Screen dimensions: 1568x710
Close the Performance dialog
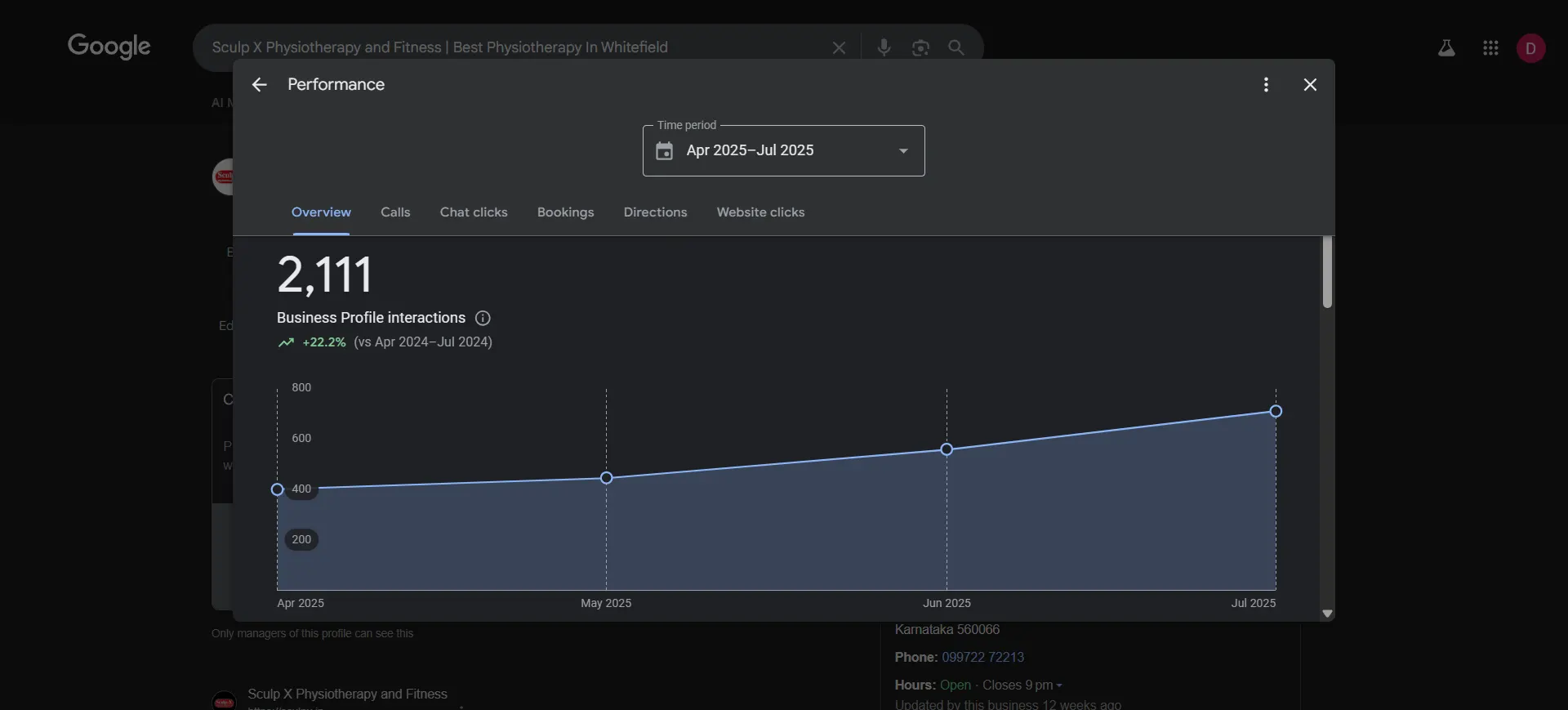pos(1310,85)
